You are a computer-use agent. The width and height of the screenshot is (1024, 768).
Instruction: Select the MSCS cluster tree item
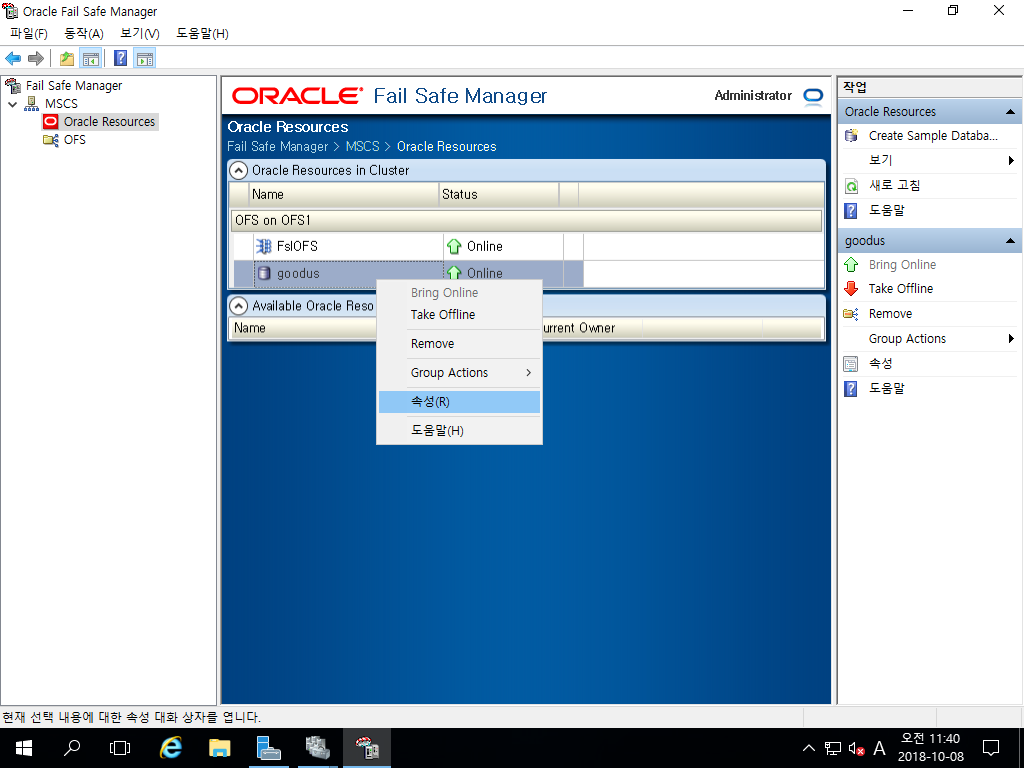pos(61,104)
